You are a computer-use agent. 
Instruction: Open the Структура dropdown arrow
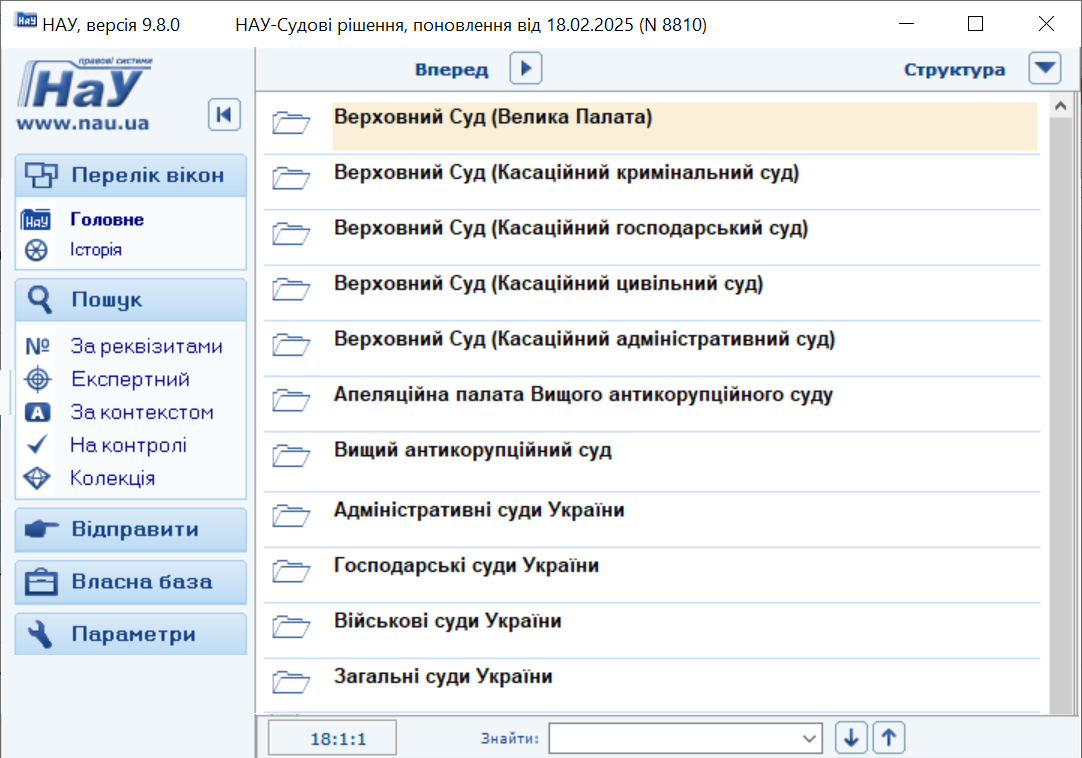(1045, 68)
